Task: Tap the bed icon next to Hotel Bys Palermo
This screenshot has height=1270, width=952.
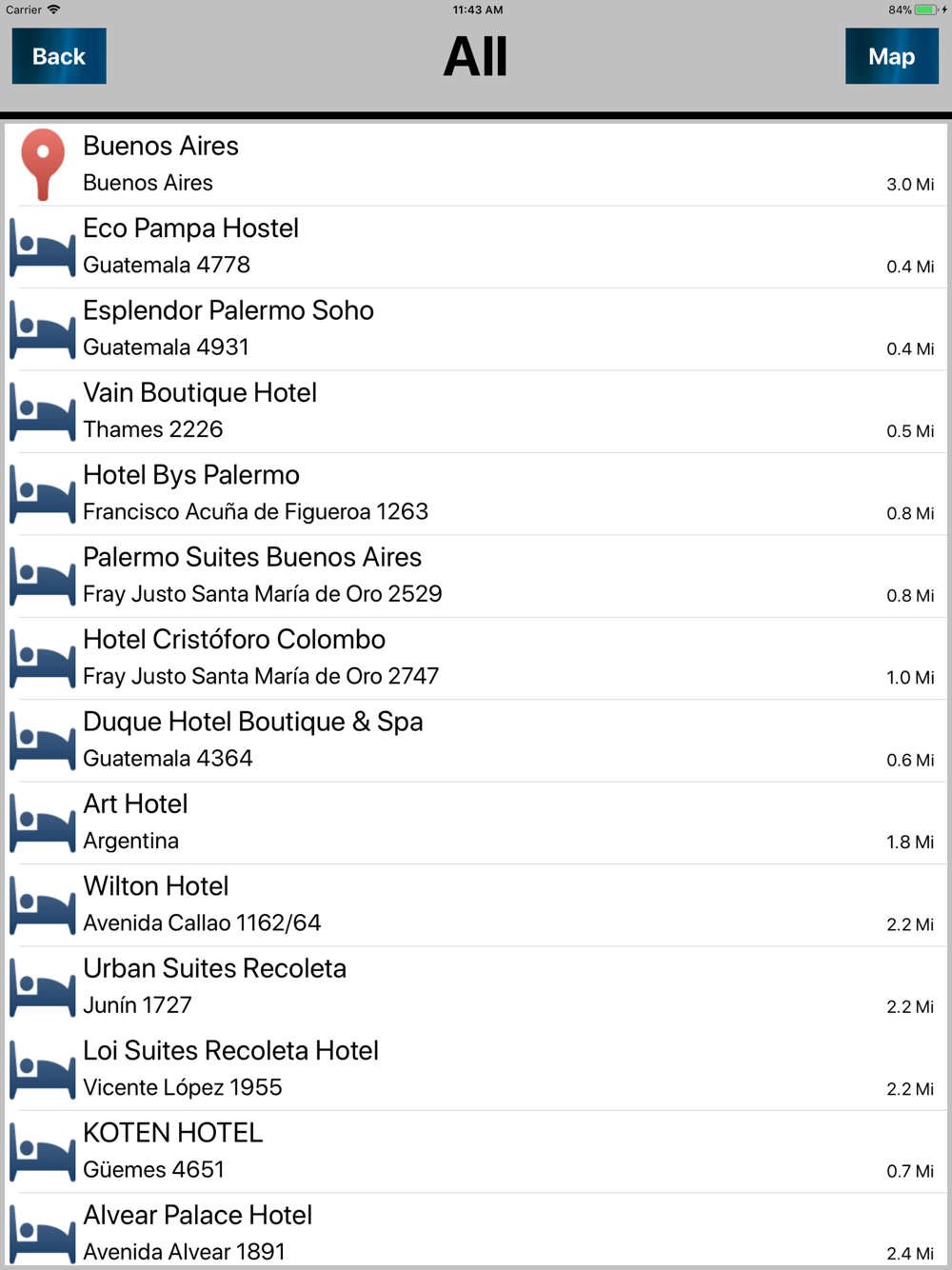Action: [42, 494]
